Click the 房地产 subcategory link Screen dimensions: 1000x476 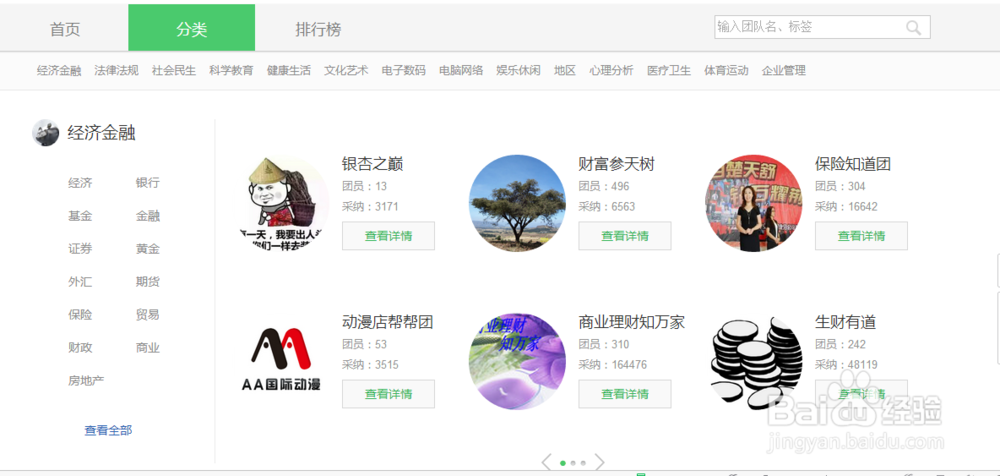(x=86, y=381)
